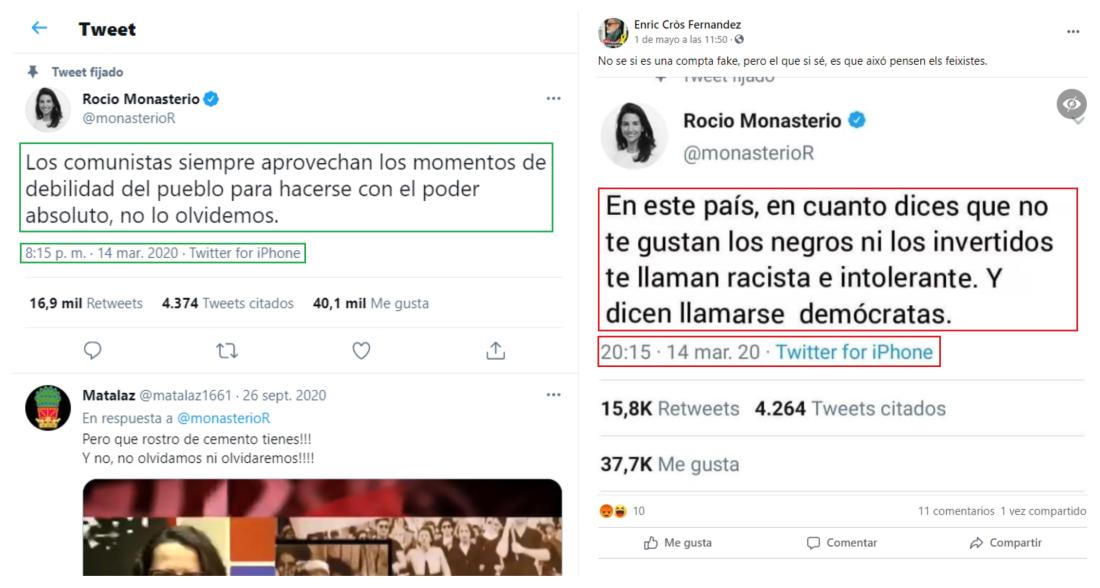Click the Comentar button
The height and width of the screenshot is (588, 1100).
[842, 542]
